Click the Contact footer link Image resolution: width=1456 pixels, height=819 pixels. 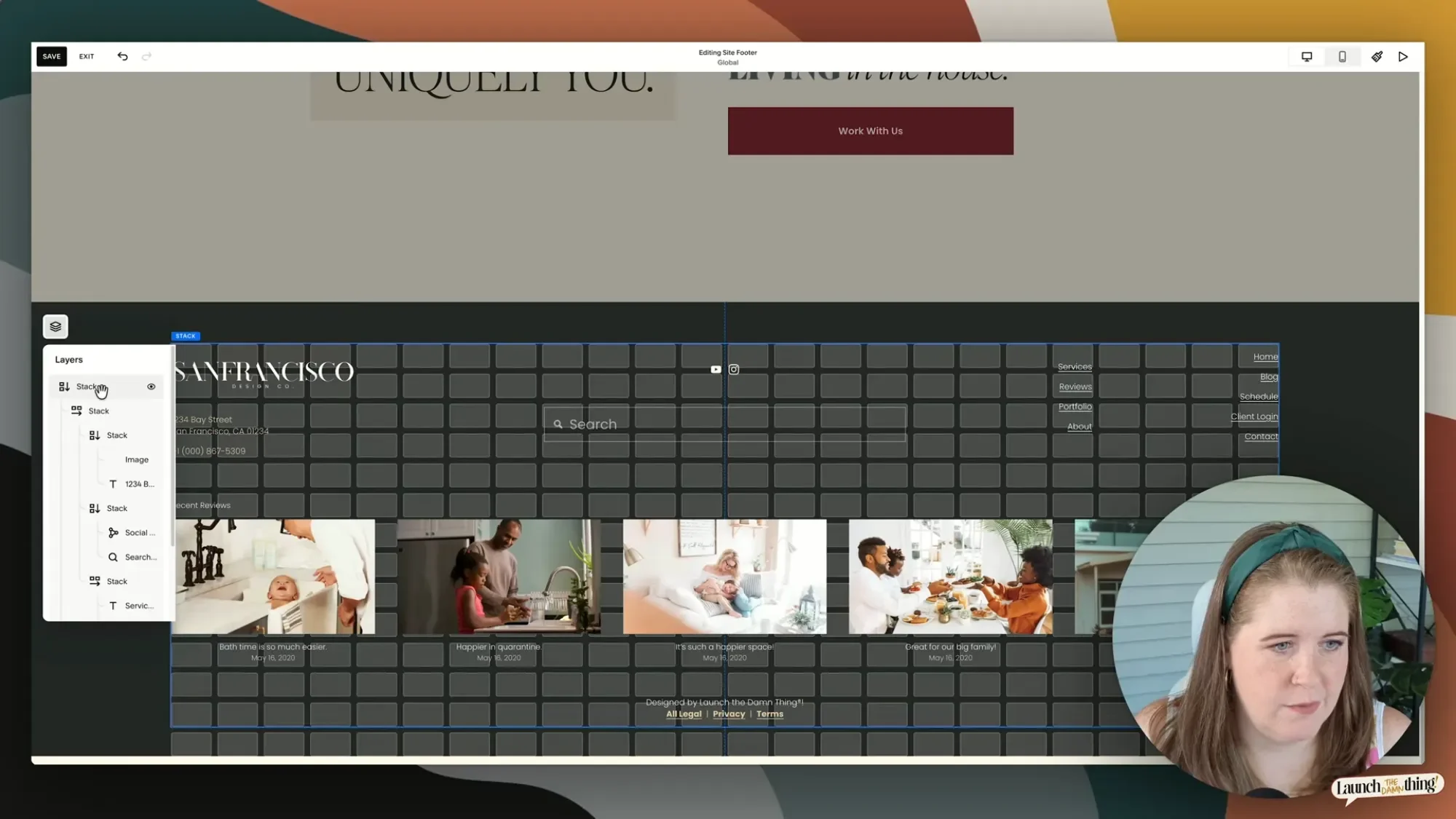1262,437
